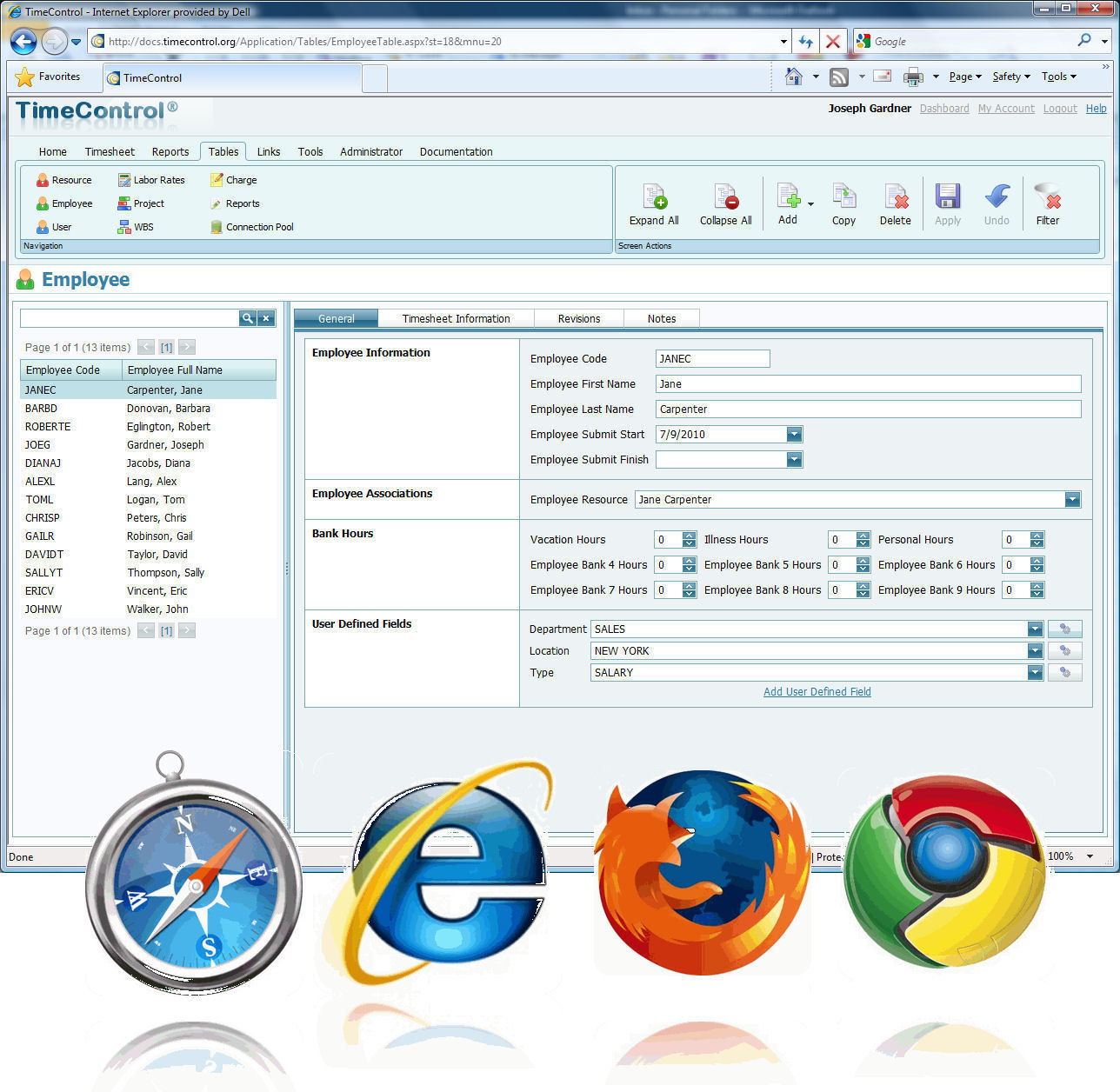Open the browser Safety menu
The width and height of the screenshot is (1120, 1092).
coord(1011,77)
